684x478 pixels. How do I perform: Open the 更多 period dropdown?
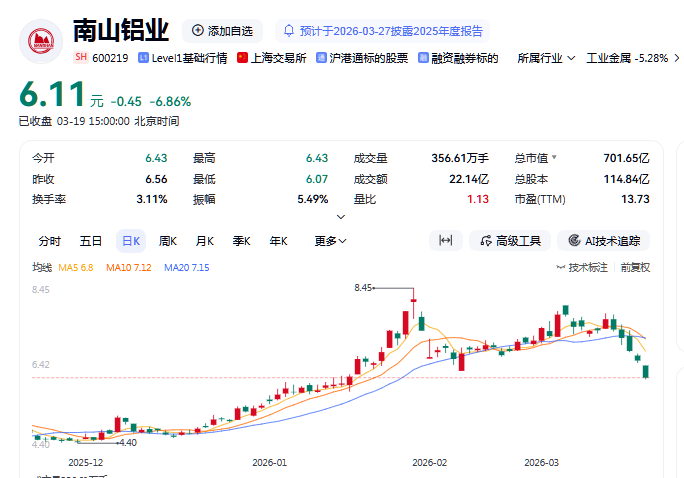pyautogui.click(x=330, y=241)
